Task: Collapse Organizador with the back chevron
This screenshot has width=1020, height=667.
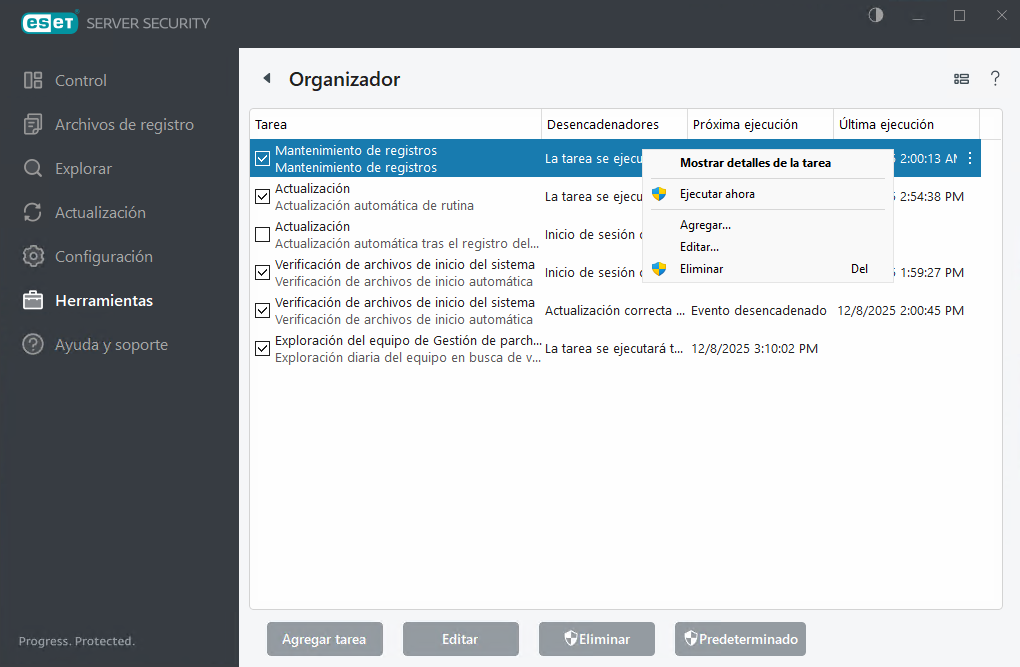Action: click(x=266, y=77)
